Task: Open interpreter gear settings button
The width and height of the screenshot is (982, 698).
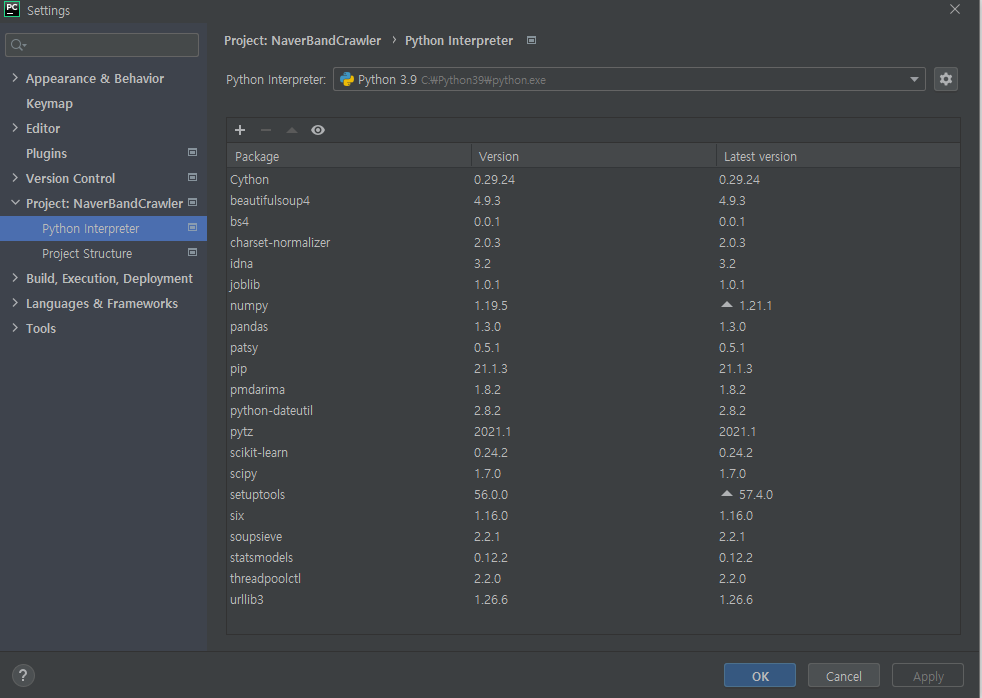Action: click(946, 79)
